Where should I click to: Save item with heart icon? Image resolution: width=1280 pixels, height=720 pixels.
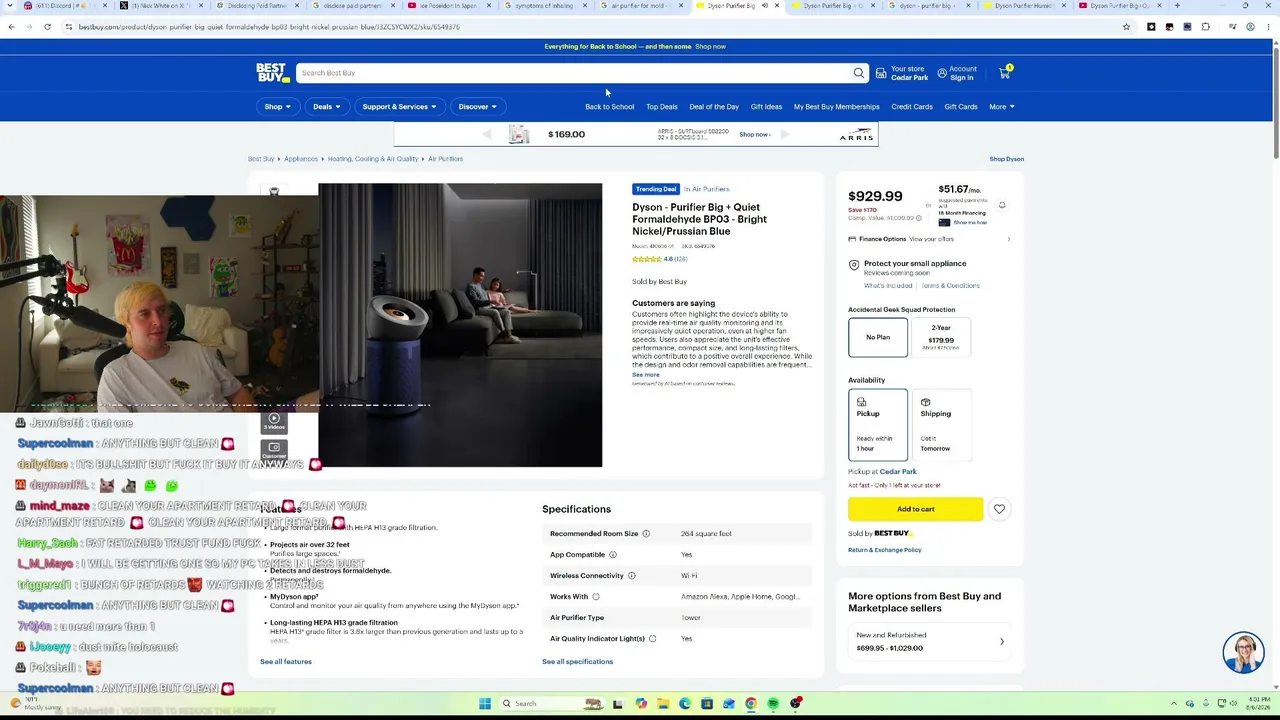(x=999, y=509)
